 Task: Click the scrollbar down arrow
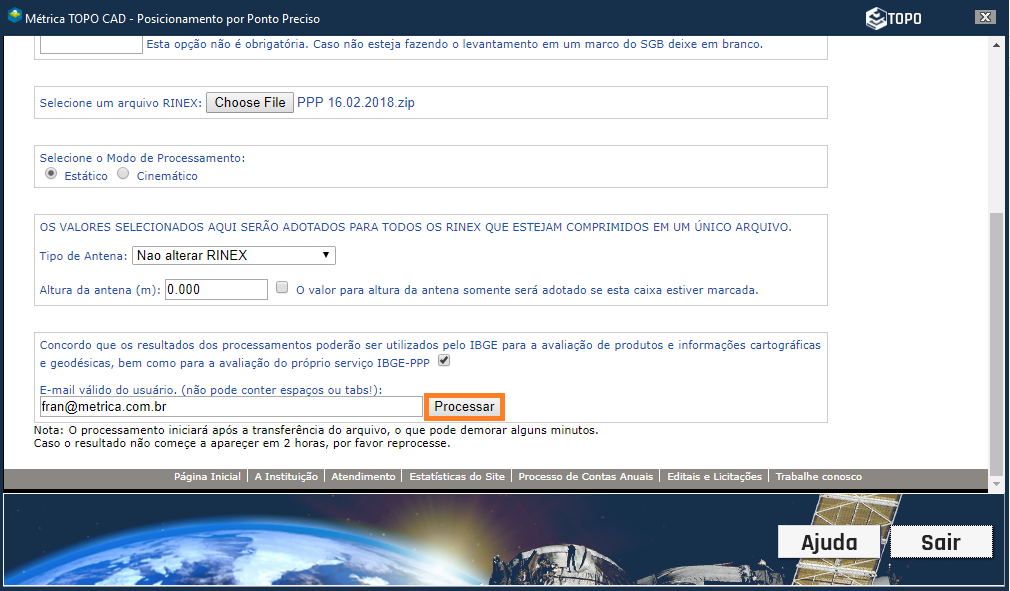pyautogui.click(x=996, y=483)
